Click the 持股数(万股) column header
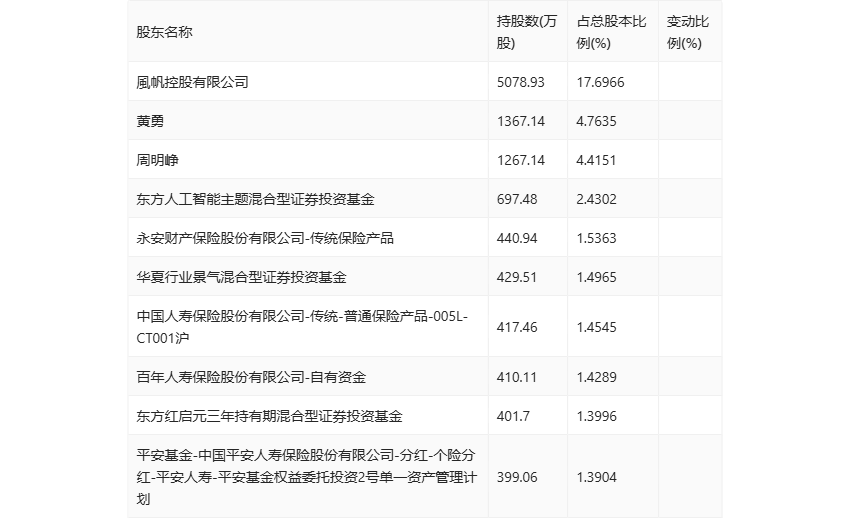The image size is (850, 518). pos(527,32)
